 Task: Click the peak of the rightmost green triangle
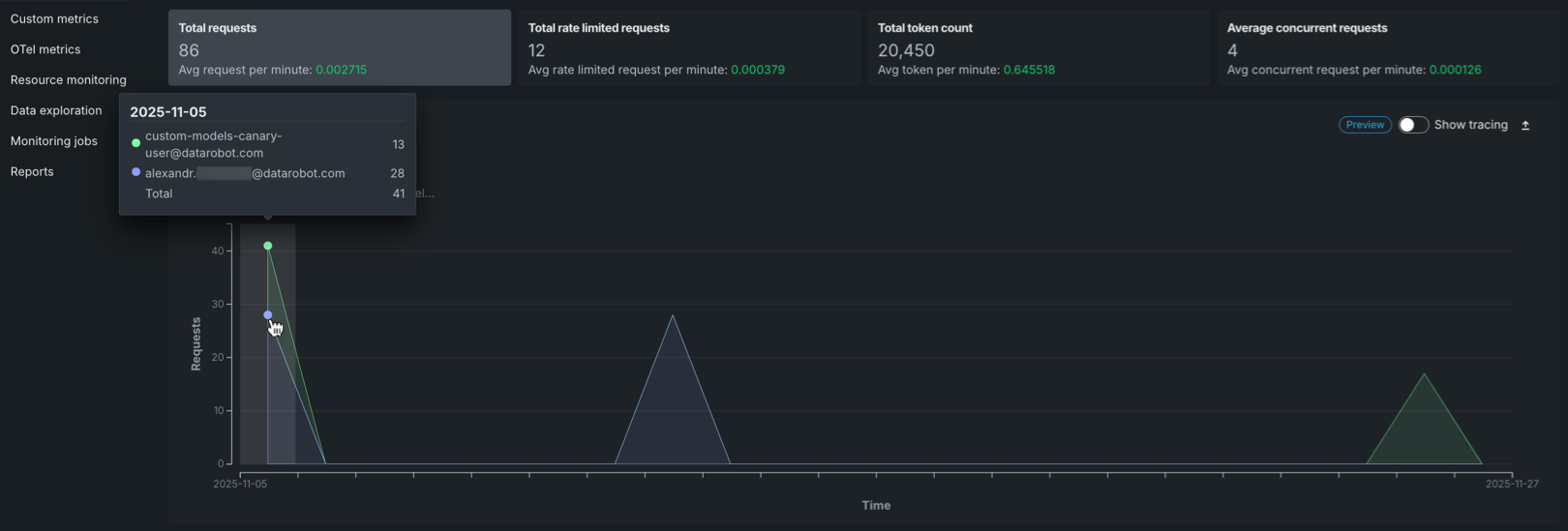pos(1424,374)
